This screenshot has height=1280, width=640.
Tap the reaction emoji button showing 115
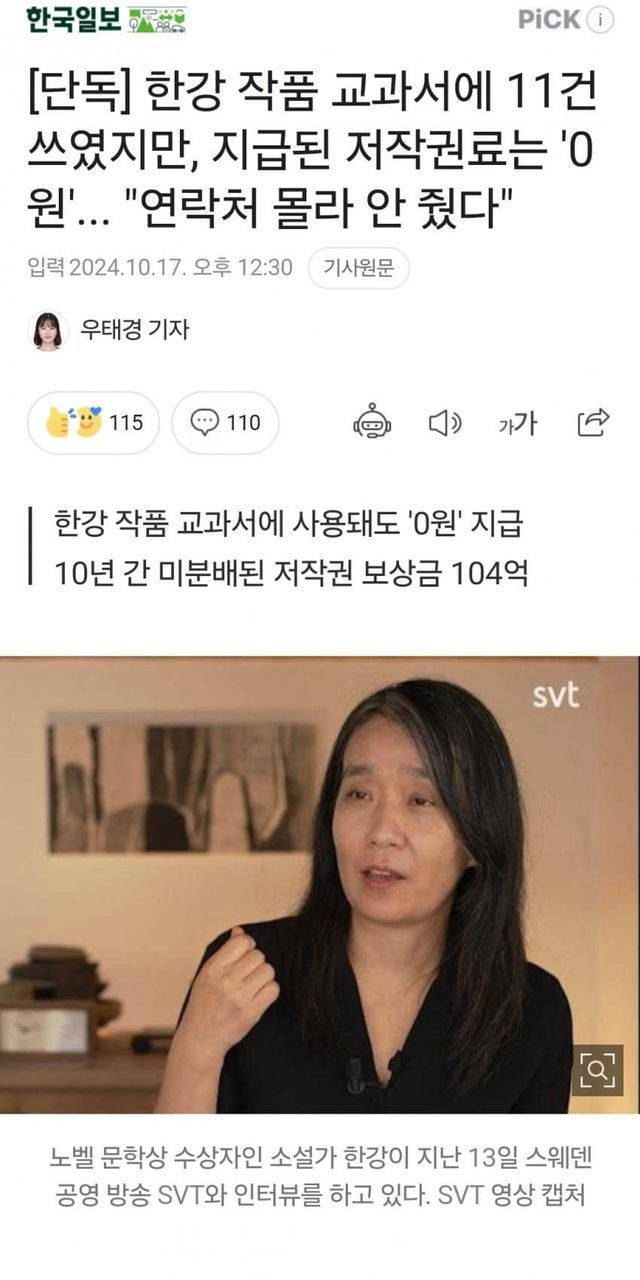pyautogui.click(x=94, y=423)
